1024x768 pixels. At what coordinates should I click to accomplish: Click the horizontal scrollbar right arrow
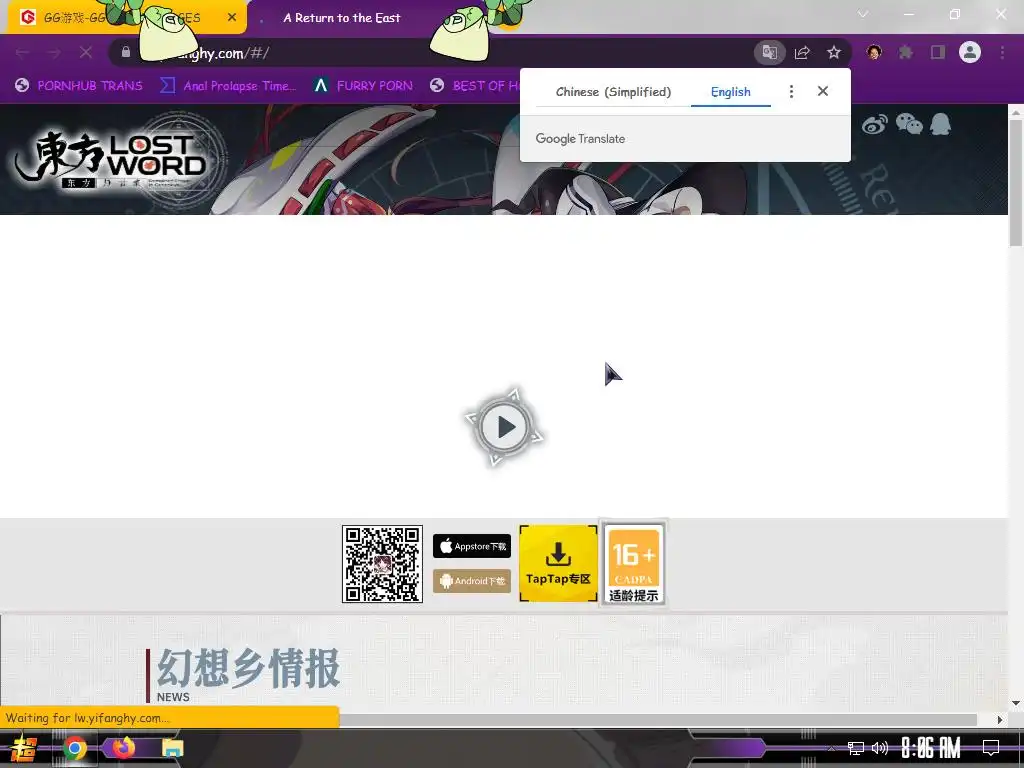tap(1000, 719)
